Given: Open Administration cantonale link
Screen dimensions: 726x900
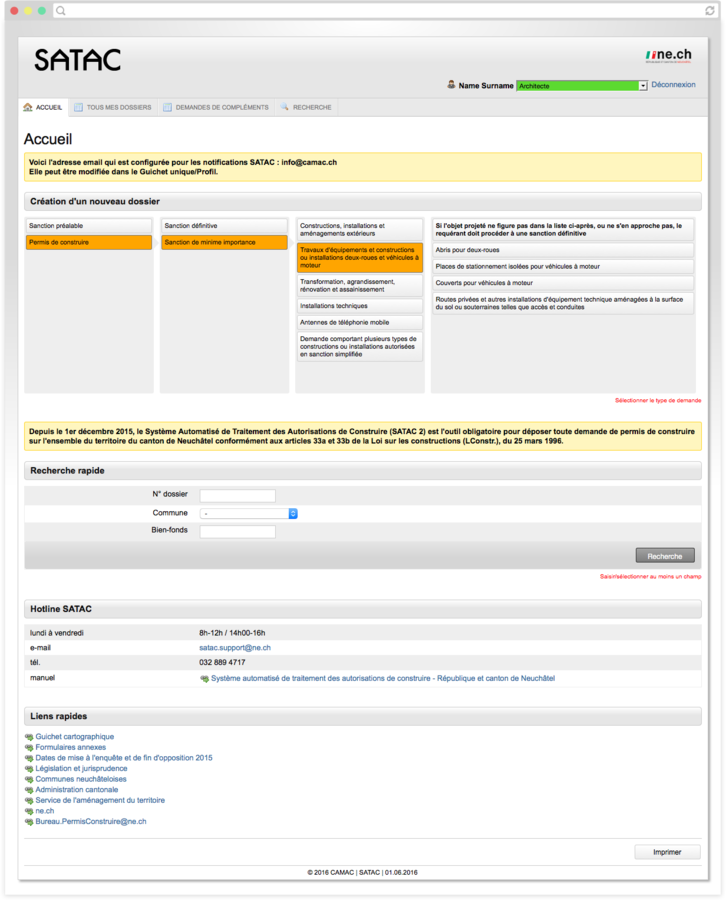Looking at the screenshot, I should pos(77,790).
